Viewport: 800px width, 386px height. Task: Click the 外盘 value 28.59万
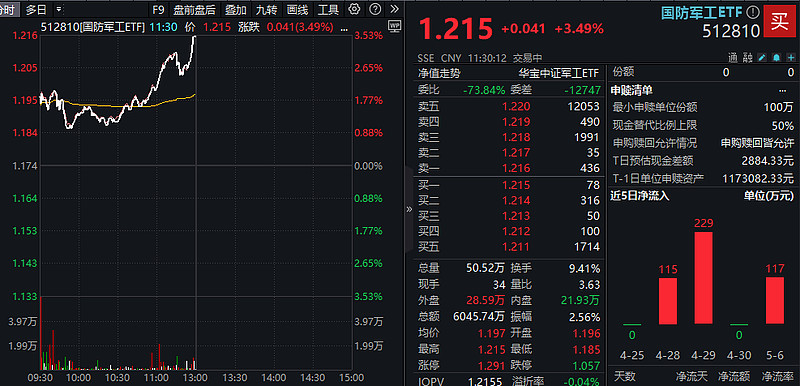(x=486, y=301)
